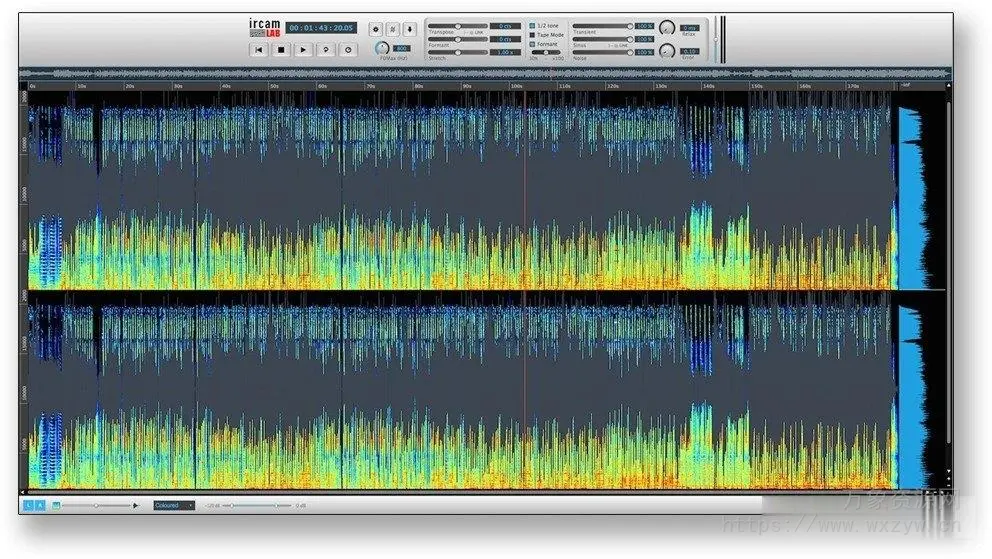992x559 pixels.
Task: Click the overview waveform strip above ruler
Action: coord(485,74)
